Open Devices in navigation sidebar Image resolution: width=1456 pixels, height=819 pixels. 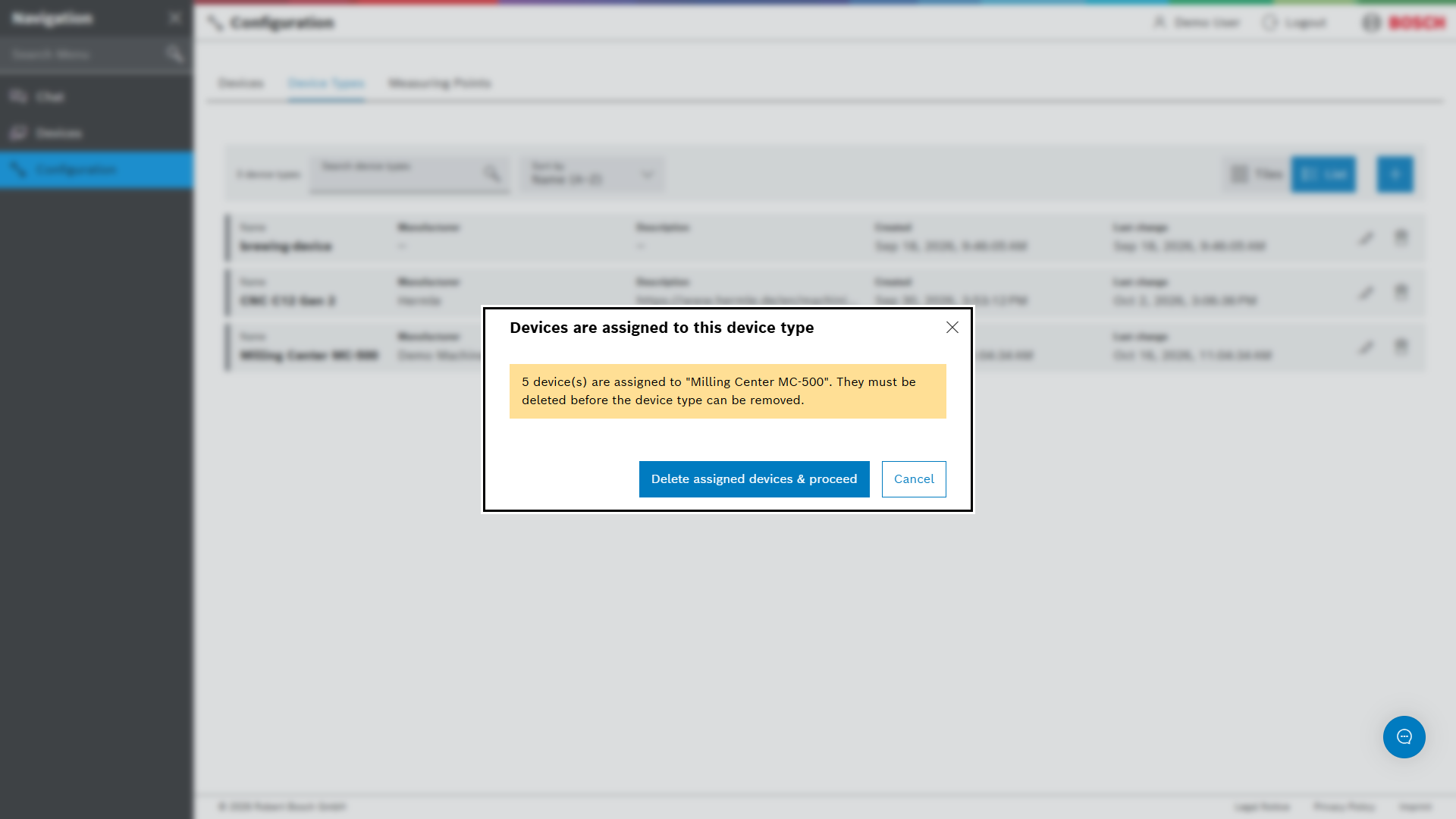click(x=96, y=133)
